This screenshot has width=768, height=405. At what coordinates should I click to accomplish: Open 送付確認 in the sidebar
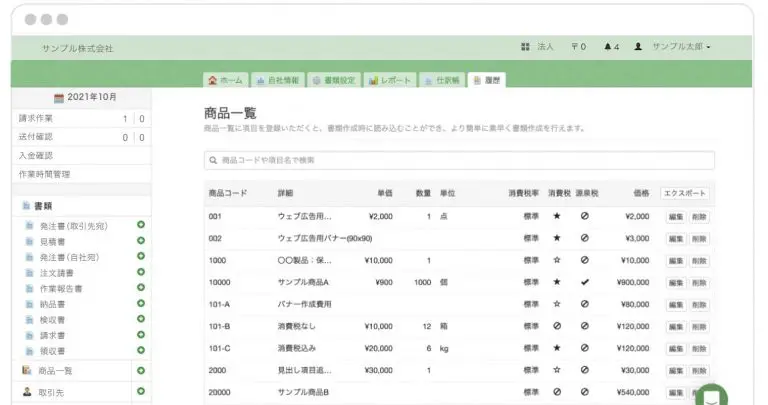[35, 137]
